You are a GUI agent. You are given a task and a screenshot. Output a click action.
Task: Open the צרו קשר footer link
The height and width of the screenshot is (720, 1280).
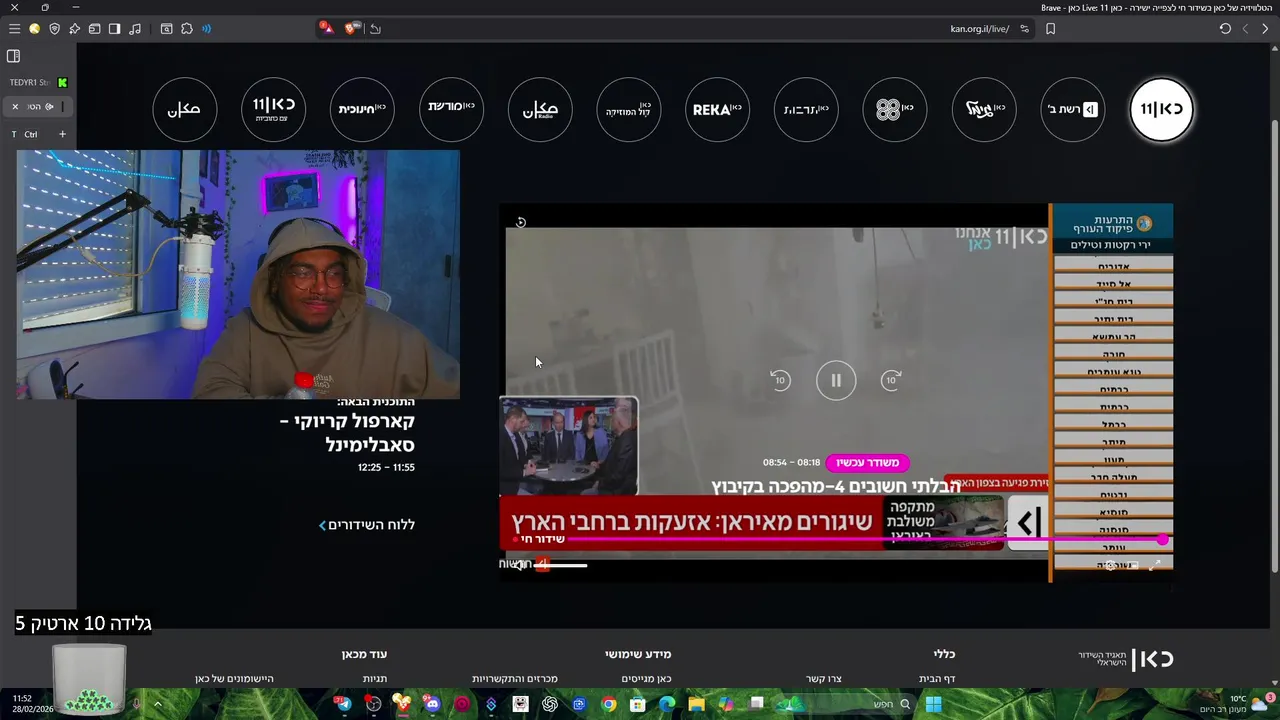tap(824, 679)
